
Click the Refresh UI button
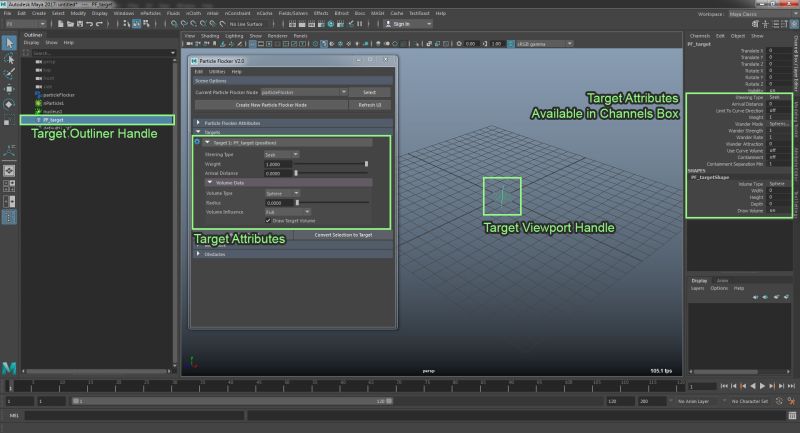pyautogui.click(x=370, y=105)
